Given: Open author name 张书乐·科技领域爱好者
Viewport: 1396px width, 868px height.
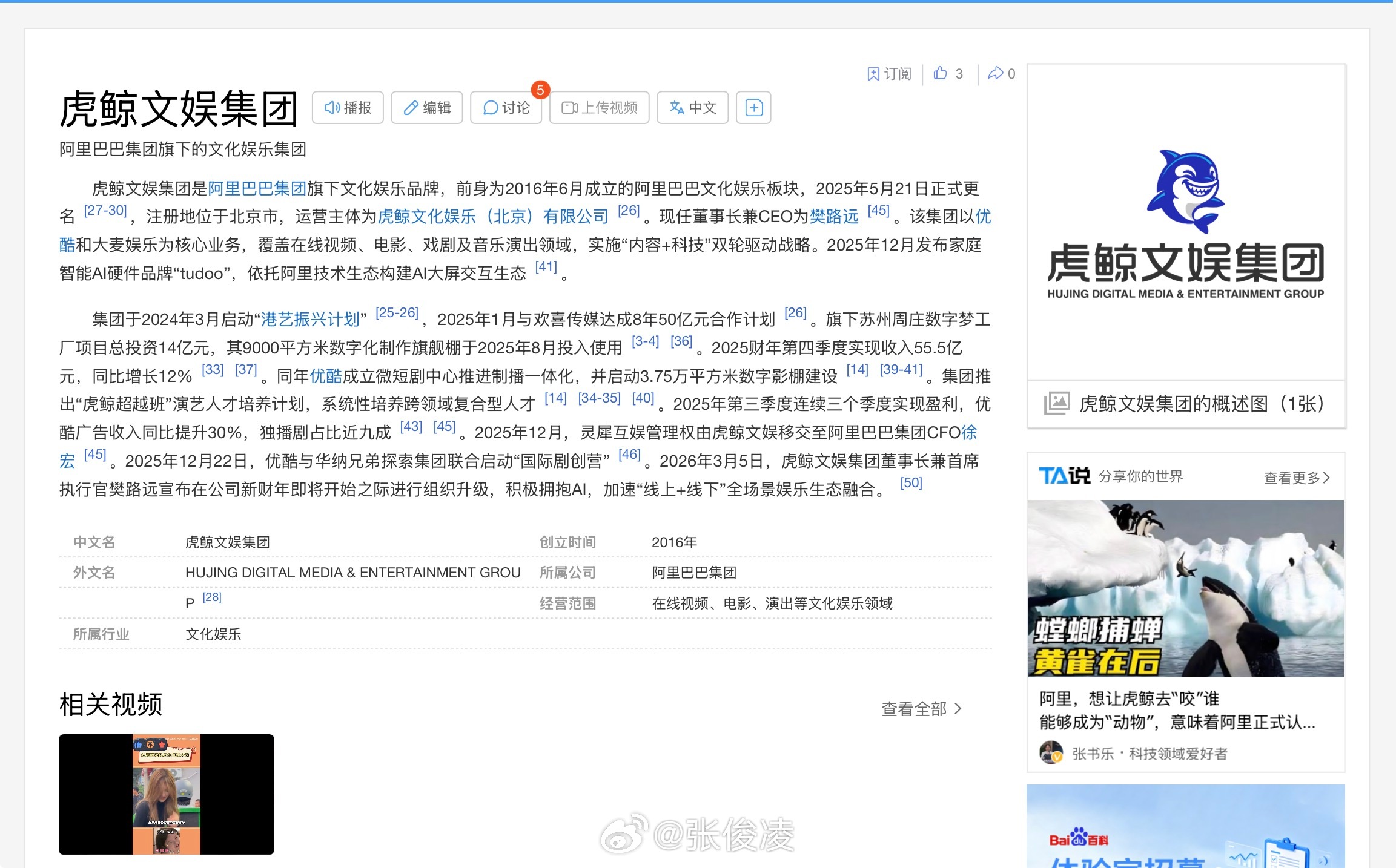Looking at the screenshot, I should [x=1150, y=754].
